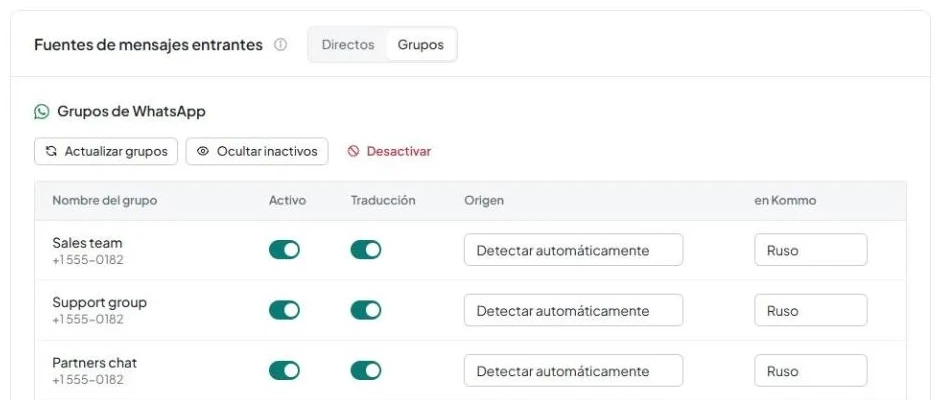
Task: Toggle Activo switch for Partners chat
Action: click(x=284, y=371)
